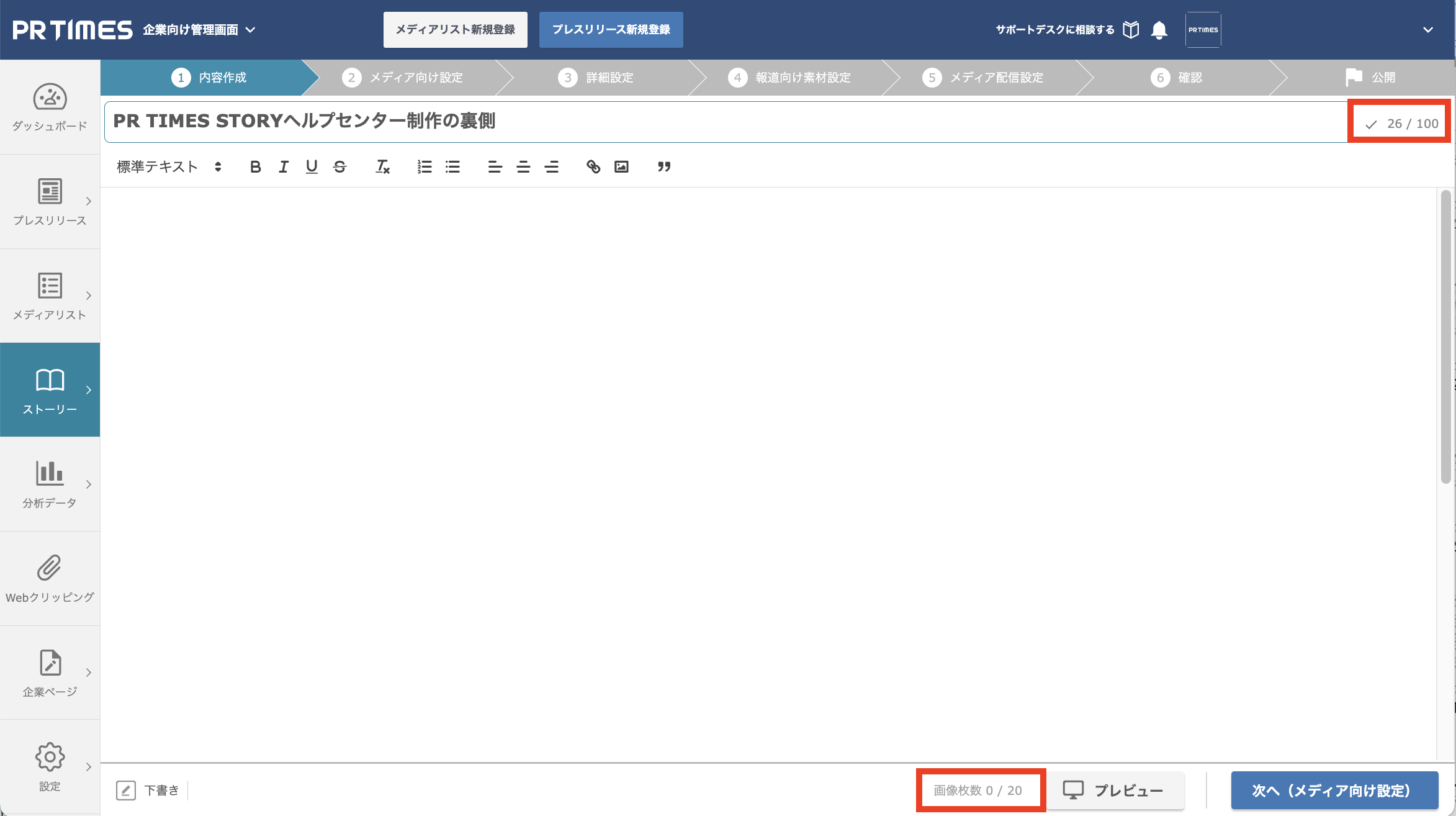Go to step 5 メディア配信設定
This screenshot has width=1456, height=816.
983,78
